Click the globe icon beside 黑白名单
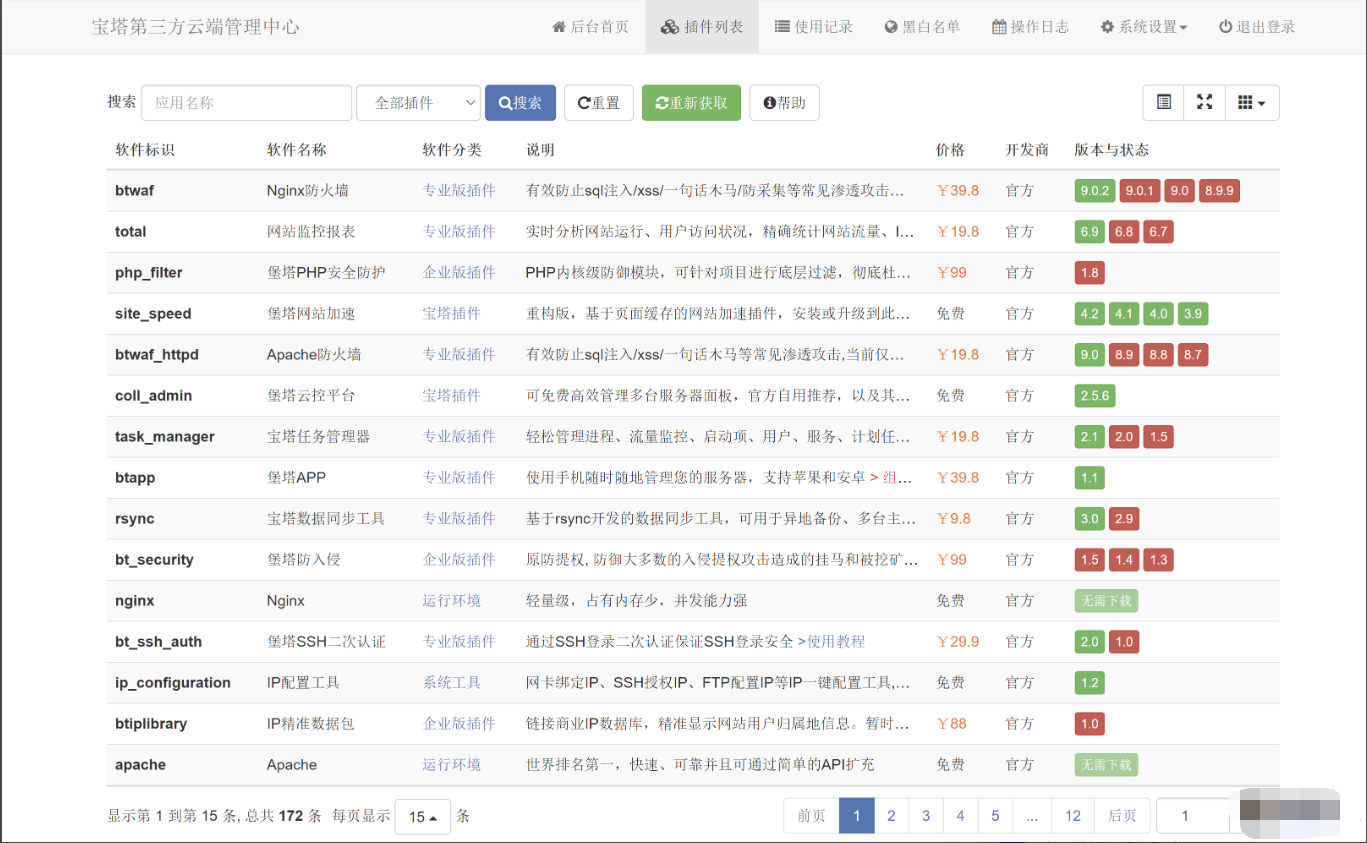 [x=890, y=27]
